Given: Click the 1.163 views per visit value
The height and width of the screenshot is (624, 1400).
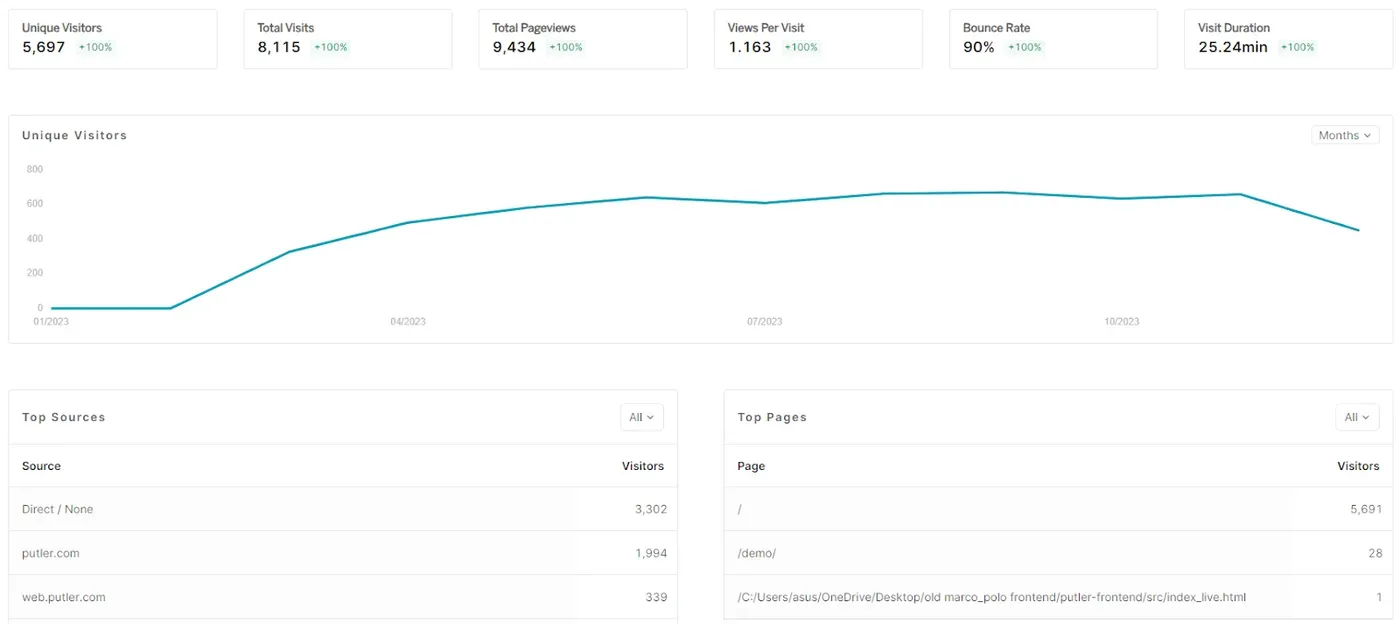Looking at the screenshot, I should click(x=750, y=47).
